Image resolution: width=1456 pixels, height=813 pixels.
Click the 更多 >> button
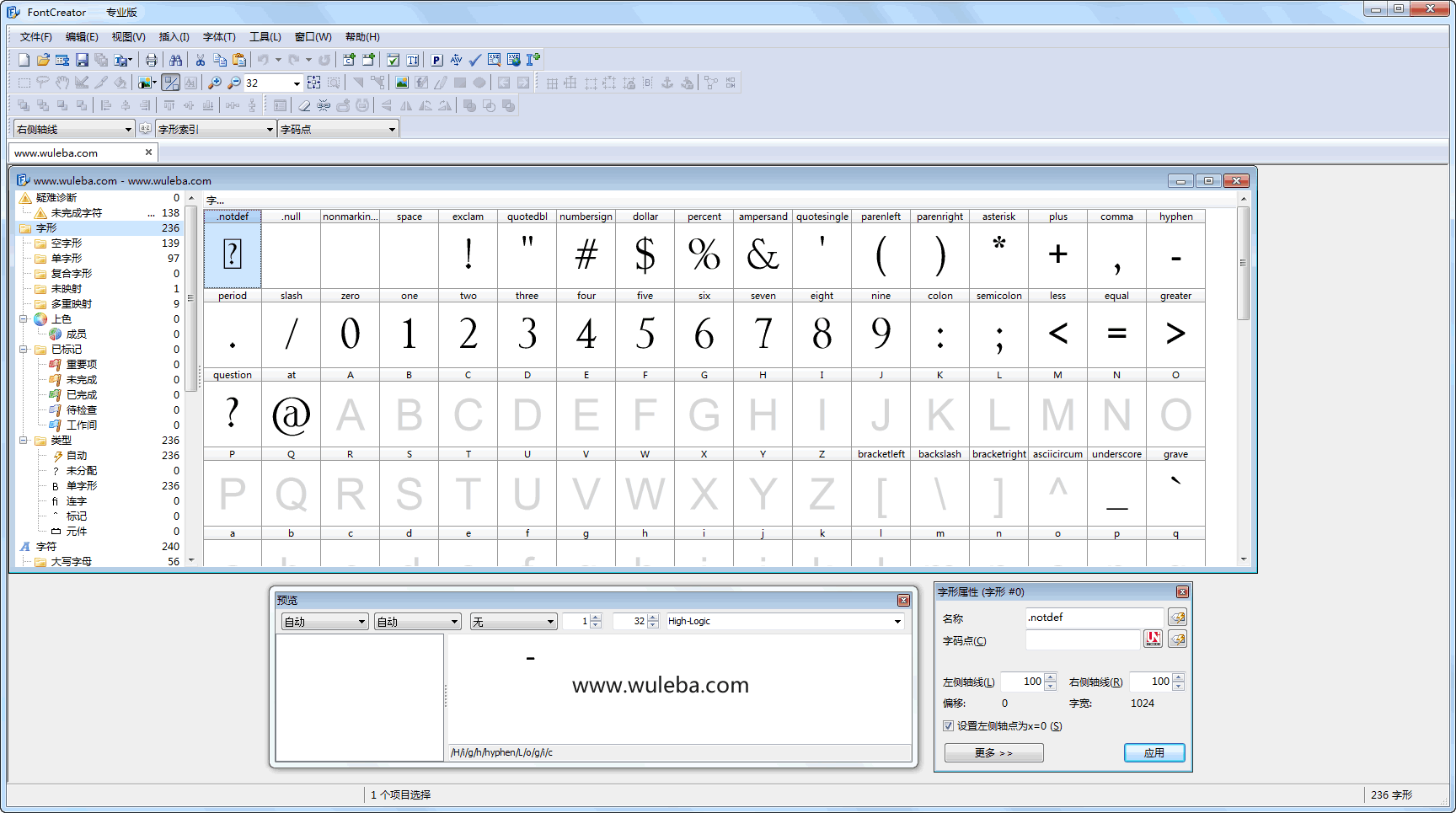point(993,752)
